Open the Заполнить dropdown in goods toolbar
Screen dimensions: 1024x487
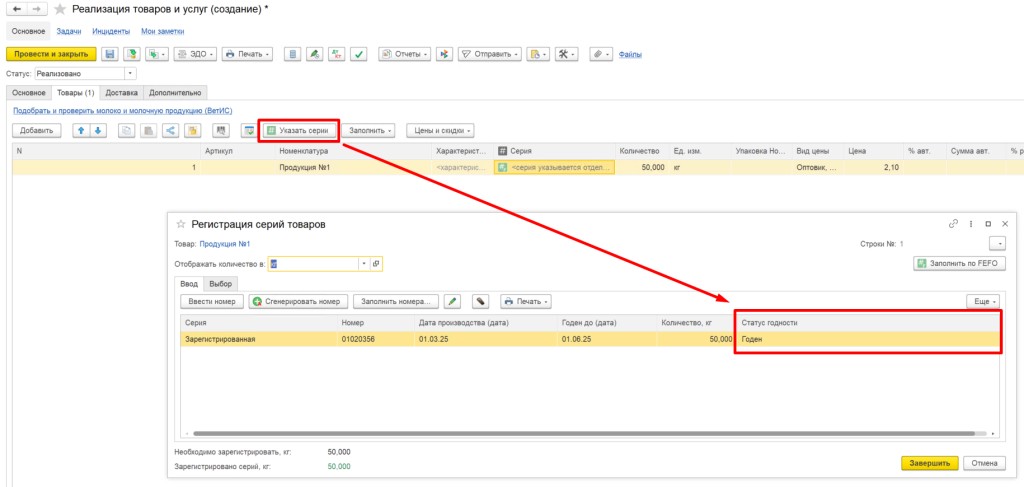pos(369,131)
